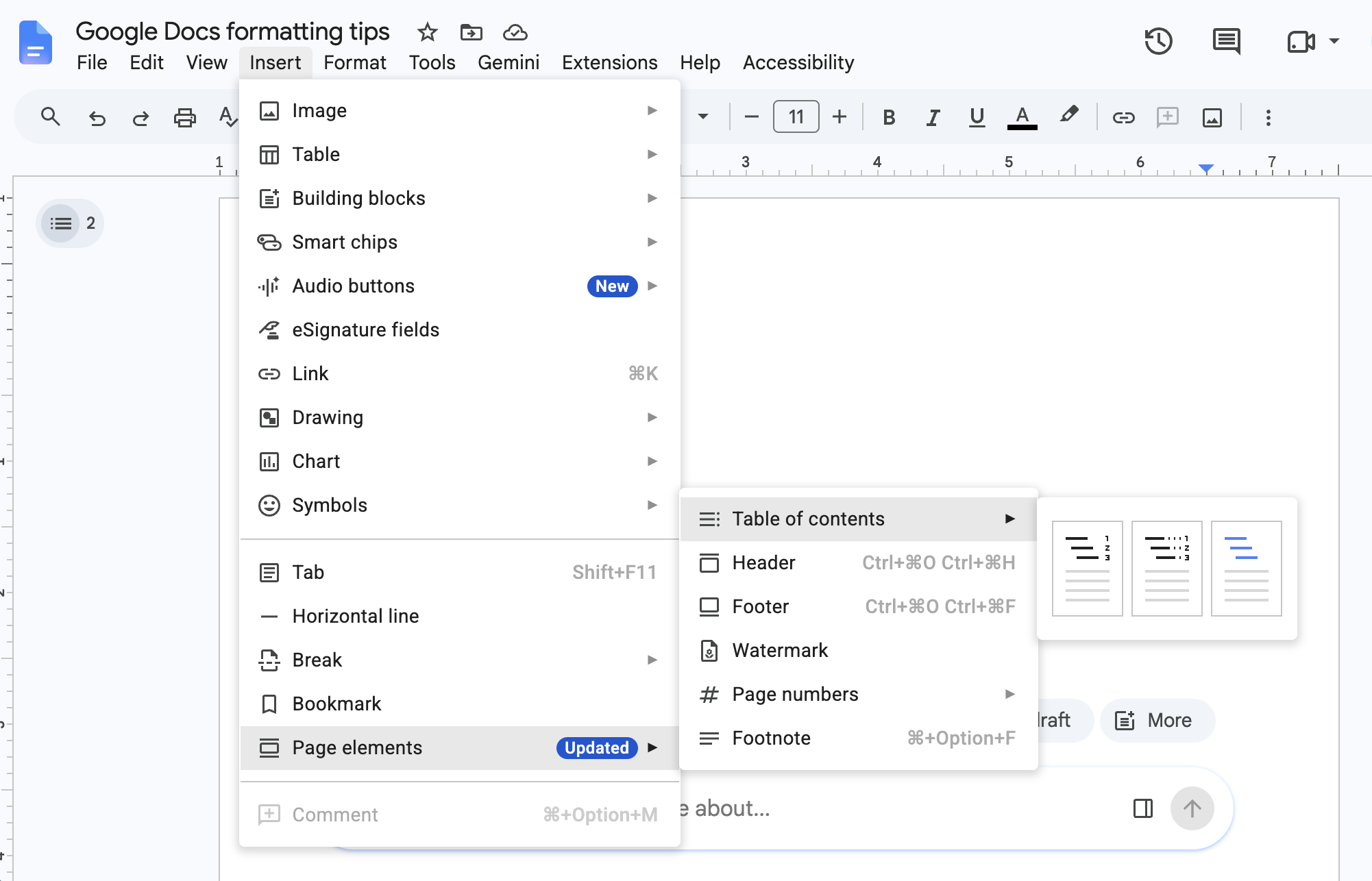Expand the font dropdown arrow in toolbar
This screenshot has width=1372, height=881.
[702, 117]
